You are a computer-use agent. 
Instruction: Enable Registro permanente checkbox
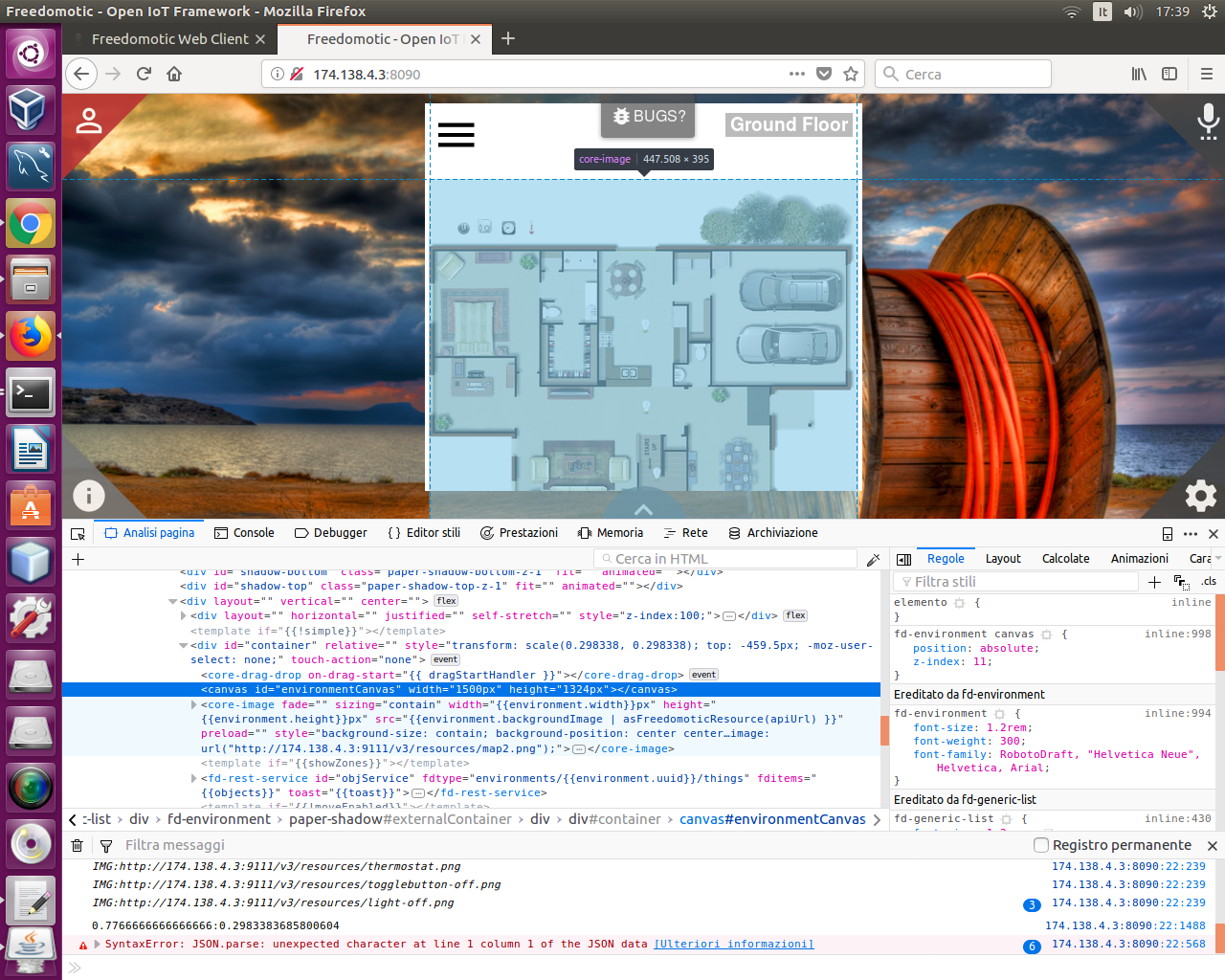click(x=1041, y=845)
